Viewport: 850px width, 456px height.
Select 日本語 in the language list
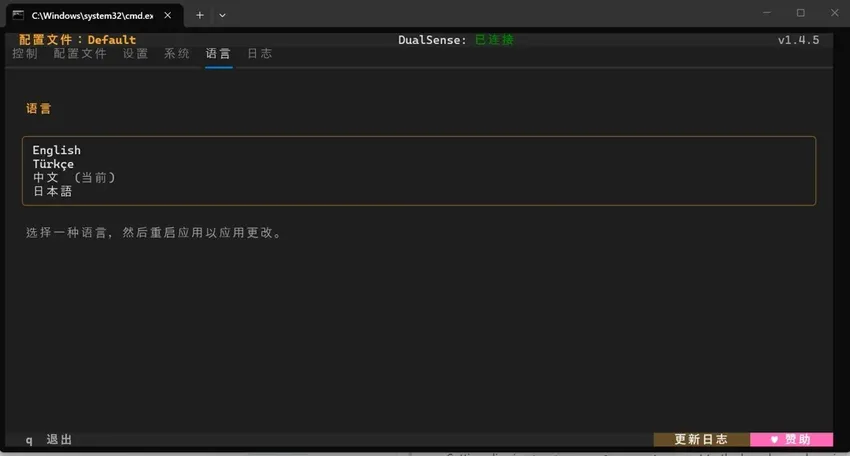coord(53,191)
